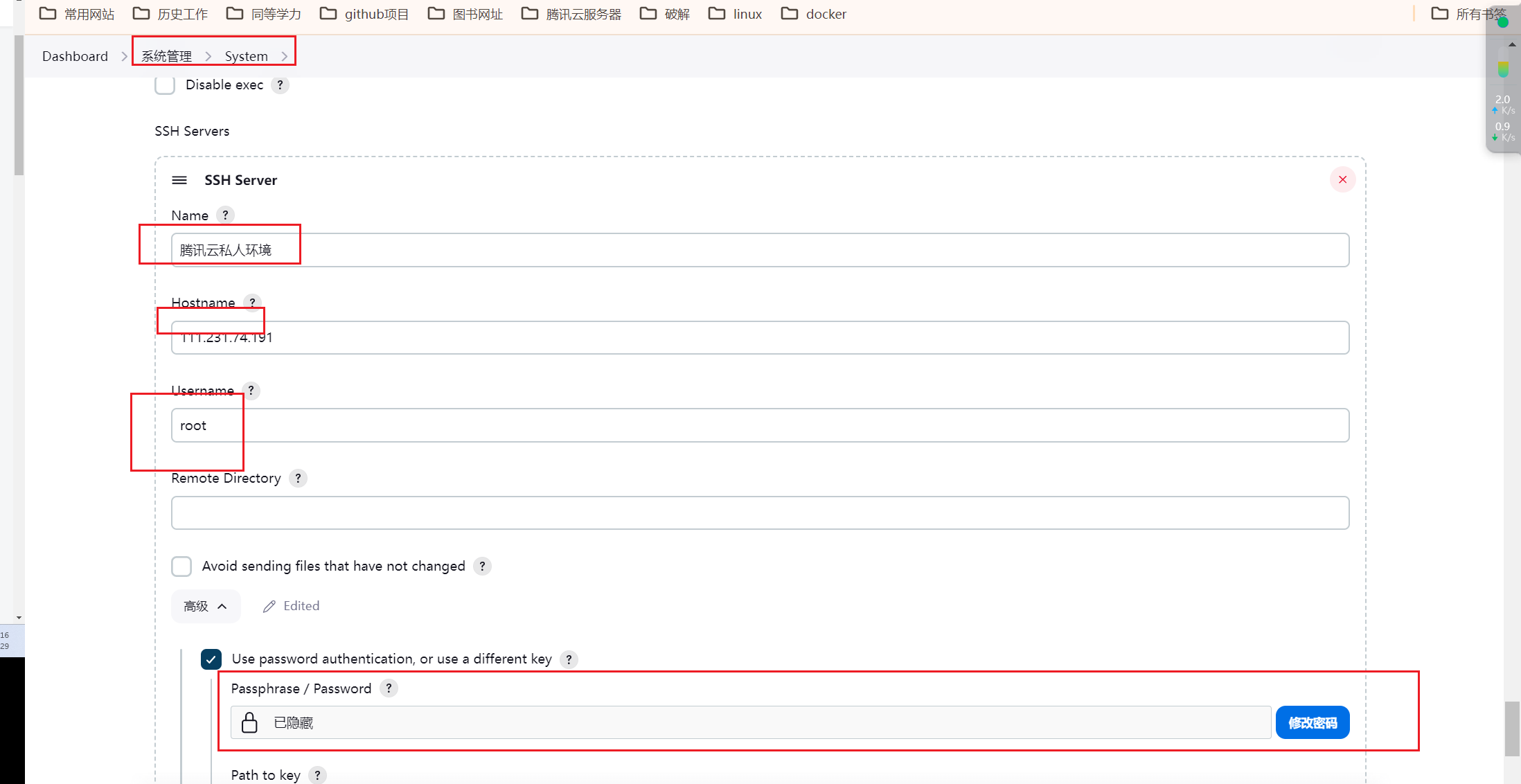
Task: Expand the chevron after 系统管理 breadcrumb
Action: 208,57
